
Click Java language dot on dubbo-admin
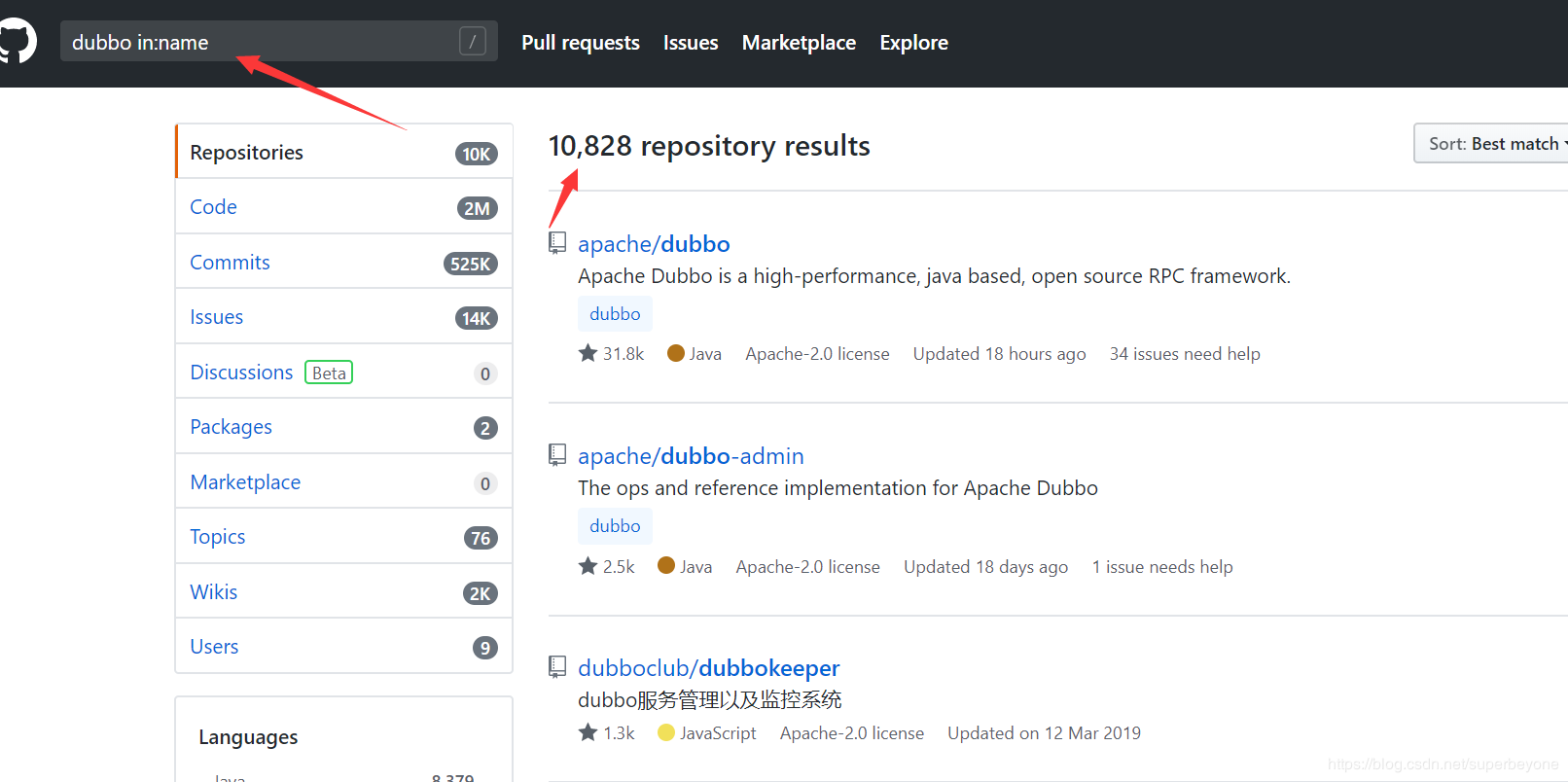coord(666,565)
